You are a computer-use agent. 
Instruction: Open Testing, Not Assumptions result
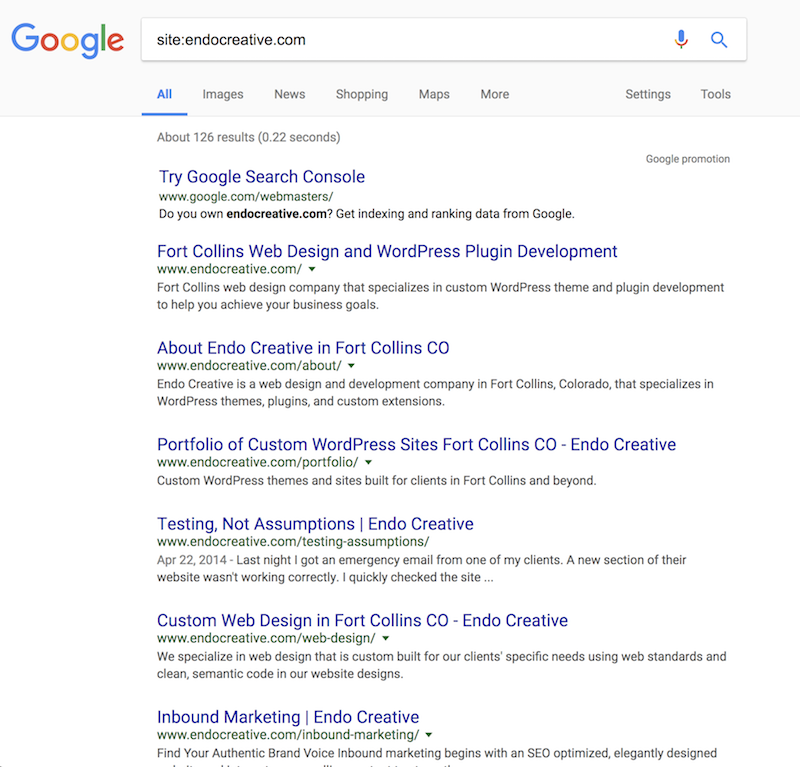315,524
